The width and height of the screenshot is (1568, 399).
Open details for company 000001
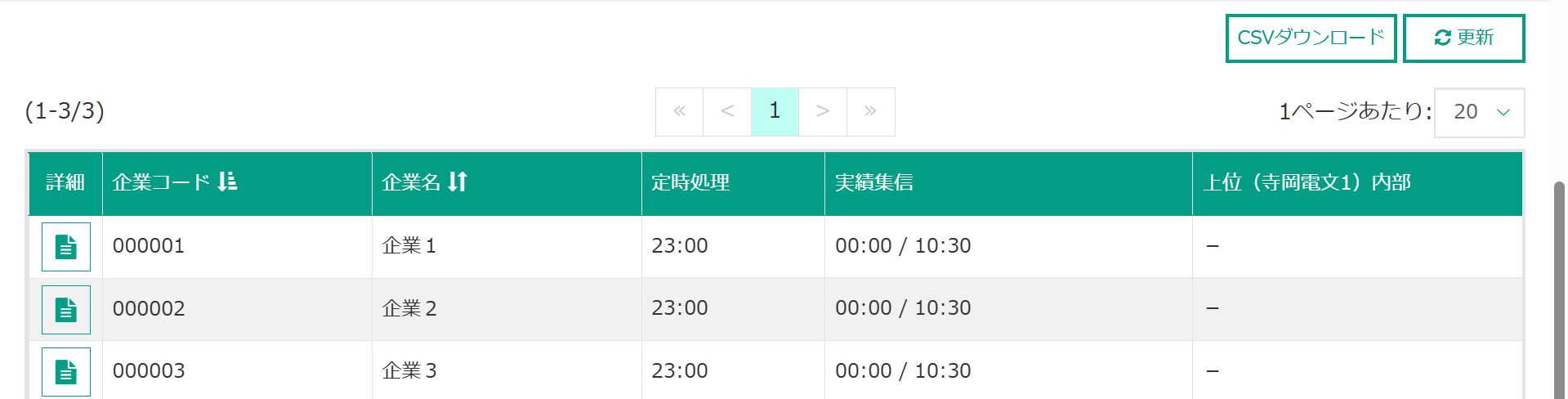66,246
